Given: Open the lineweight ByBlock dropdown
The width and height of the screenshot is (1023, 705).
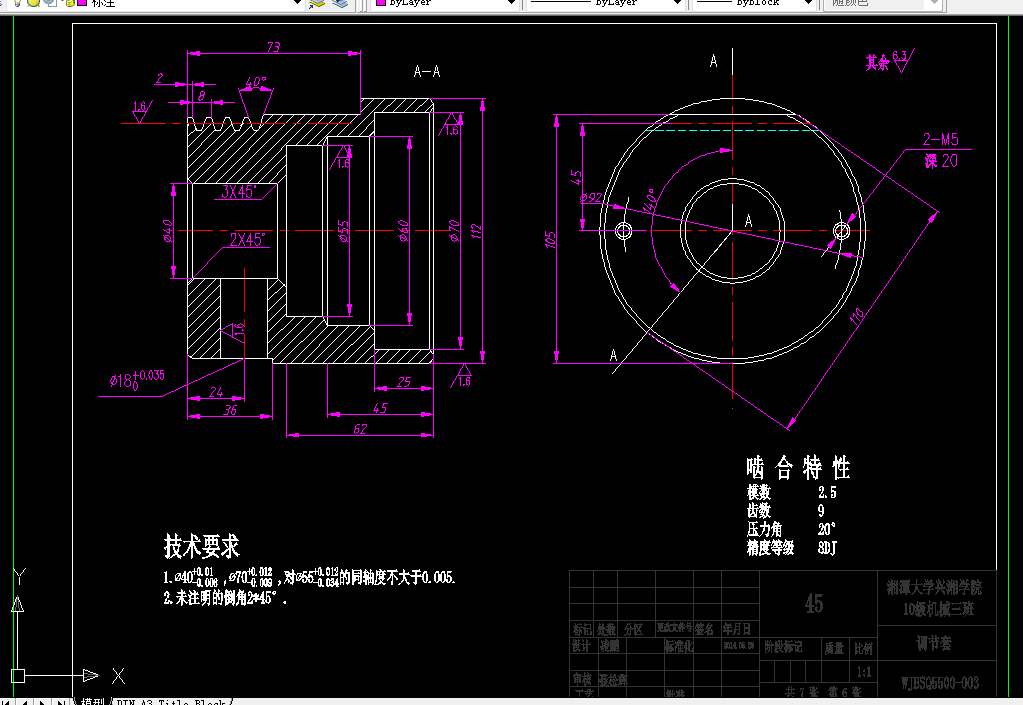Looking at the screenshot, I should tap(809, 3).
